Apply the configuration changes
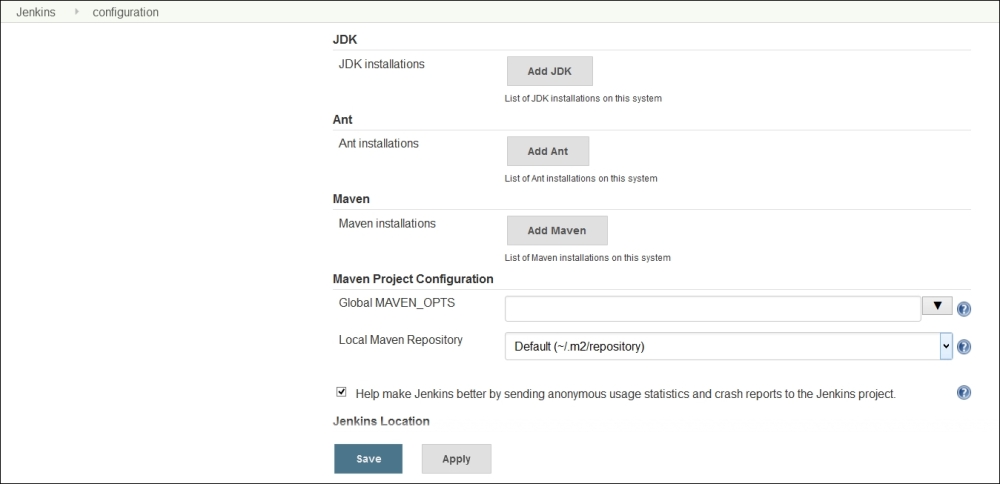This screenshot has height=484, width=1000. tap(456, 459)
